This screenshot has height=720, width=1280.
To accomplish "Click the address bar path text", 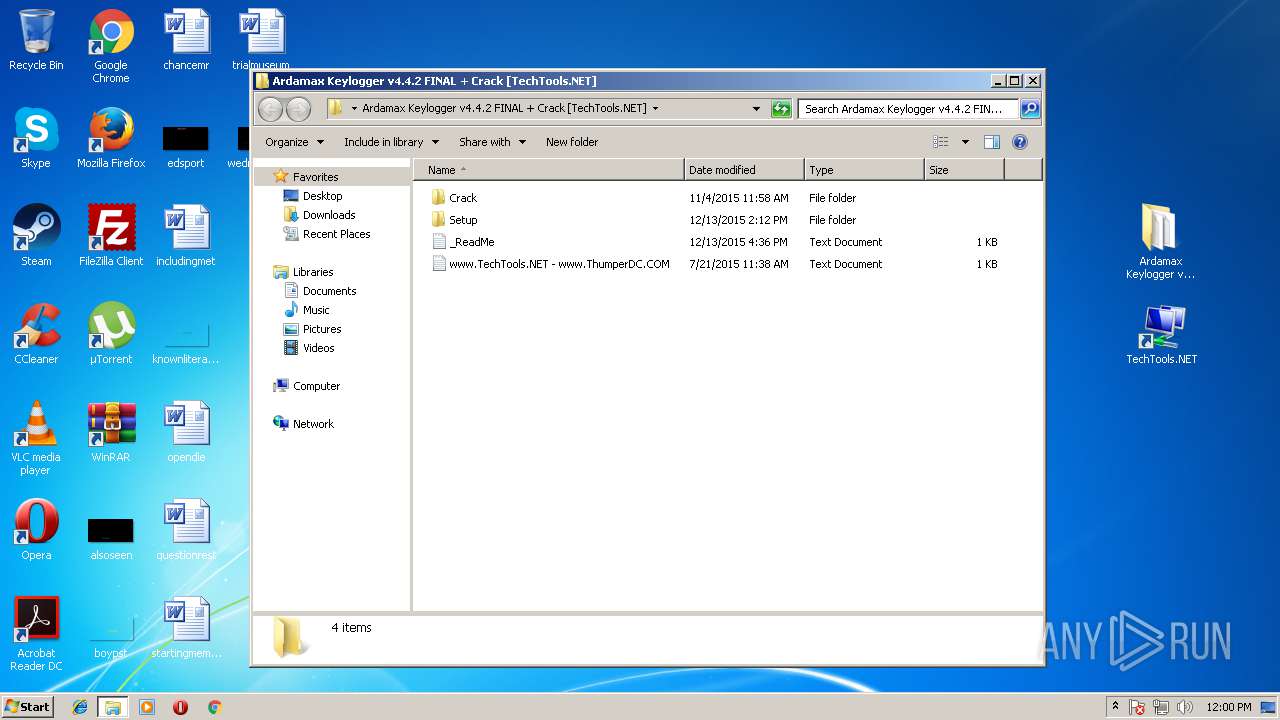I will tap(504, 108).
